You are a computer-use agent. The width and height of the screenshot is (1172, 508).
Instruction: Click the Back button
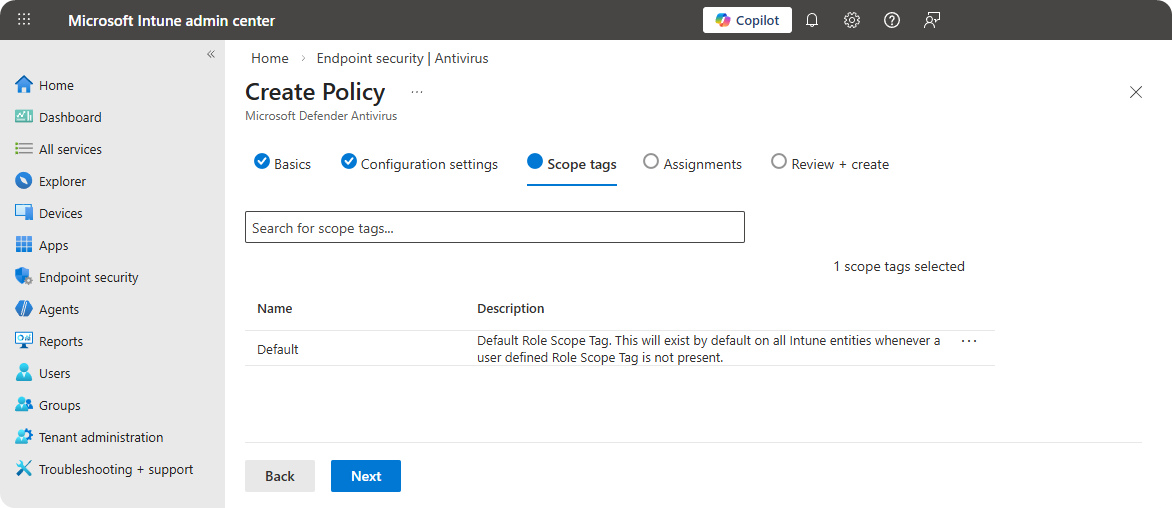point(279,476)
